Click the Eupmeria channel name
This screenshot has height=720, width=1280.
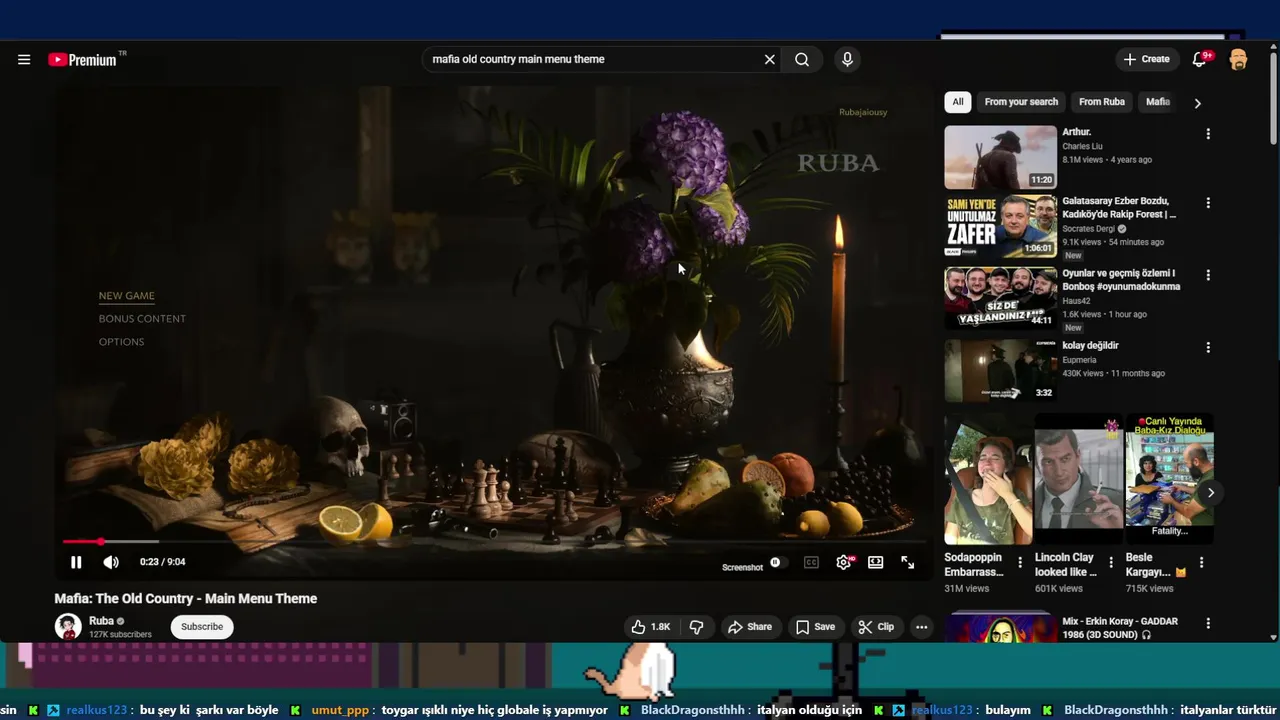coord(1079,360)
